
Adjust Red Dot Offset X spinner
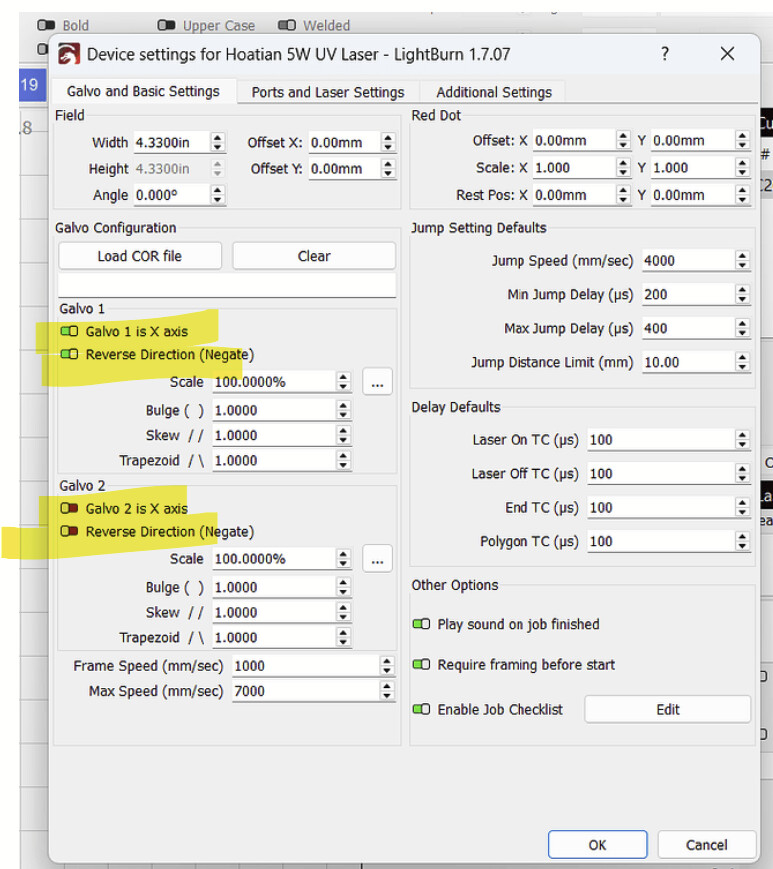click(x=623, y=140)
